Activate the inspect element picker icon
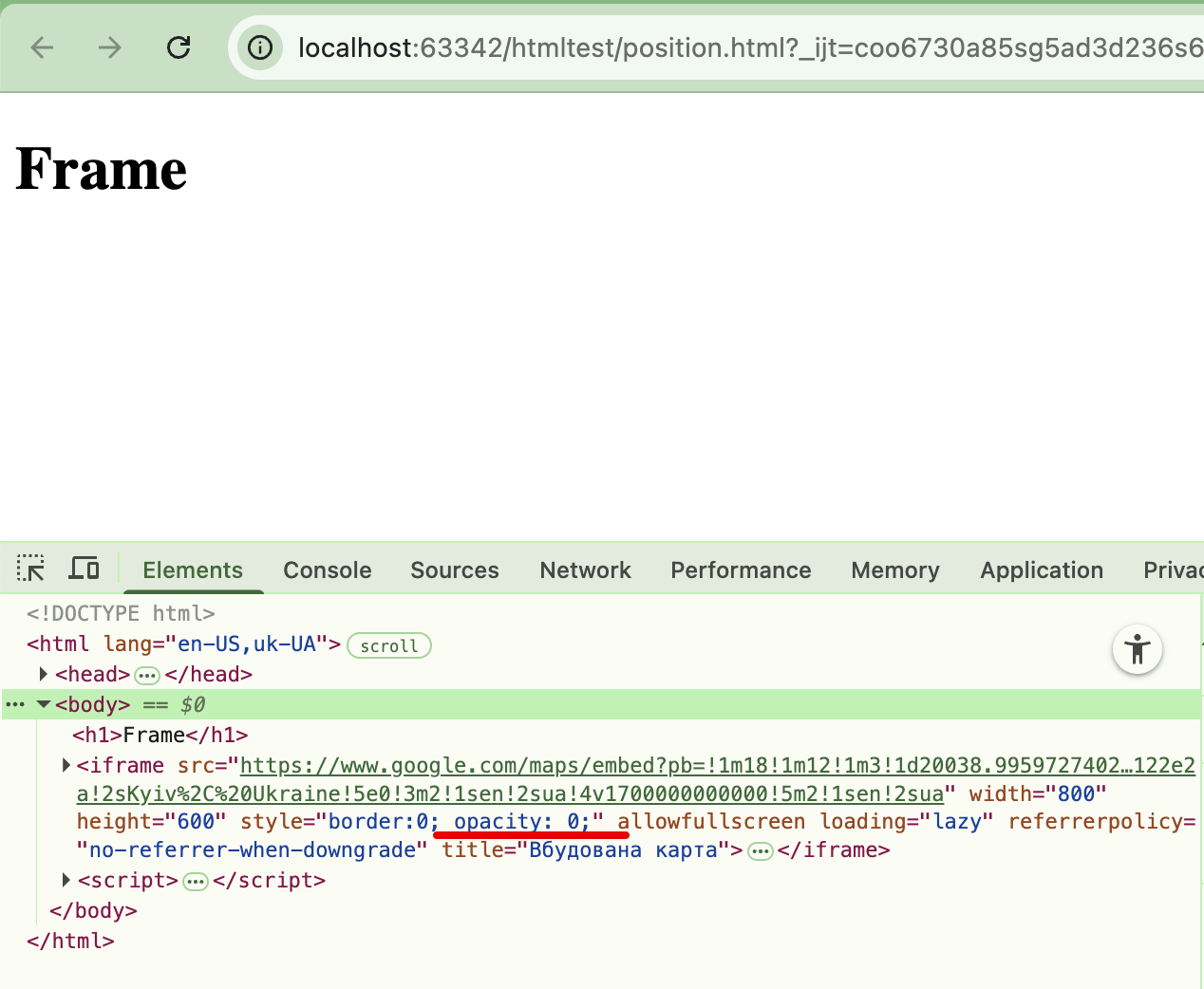Screen dimensions: 1204x989 (x=30, y=569)
